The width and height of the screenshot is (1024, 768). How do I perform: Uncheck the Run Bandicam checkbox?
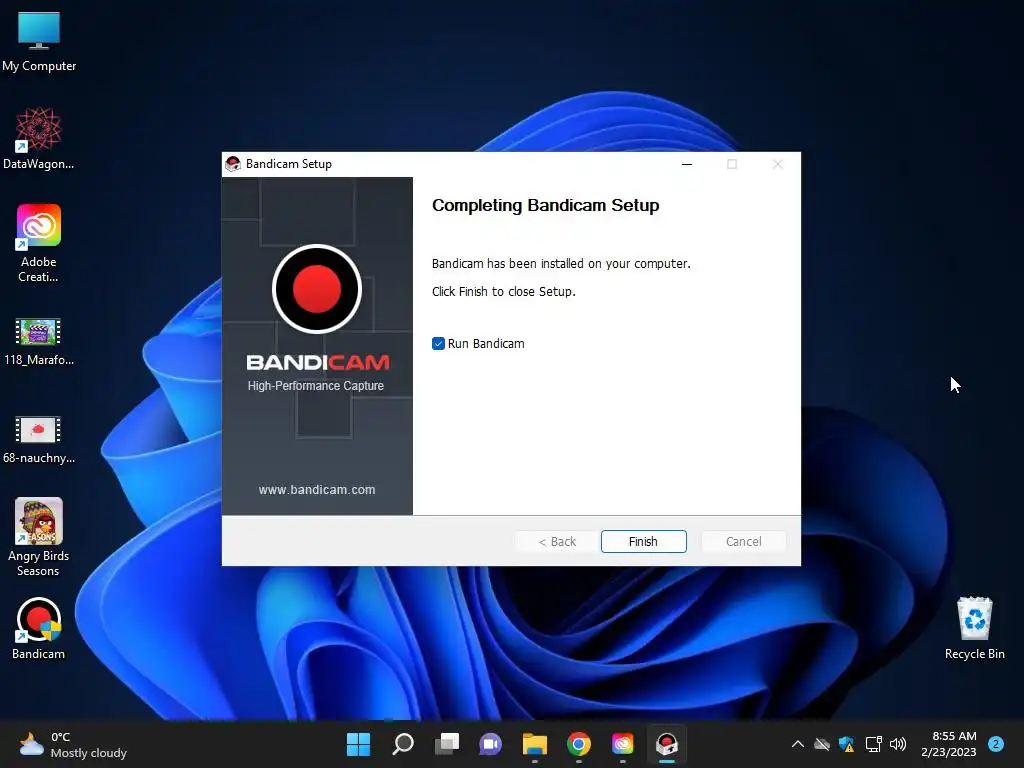coord(438,344)
